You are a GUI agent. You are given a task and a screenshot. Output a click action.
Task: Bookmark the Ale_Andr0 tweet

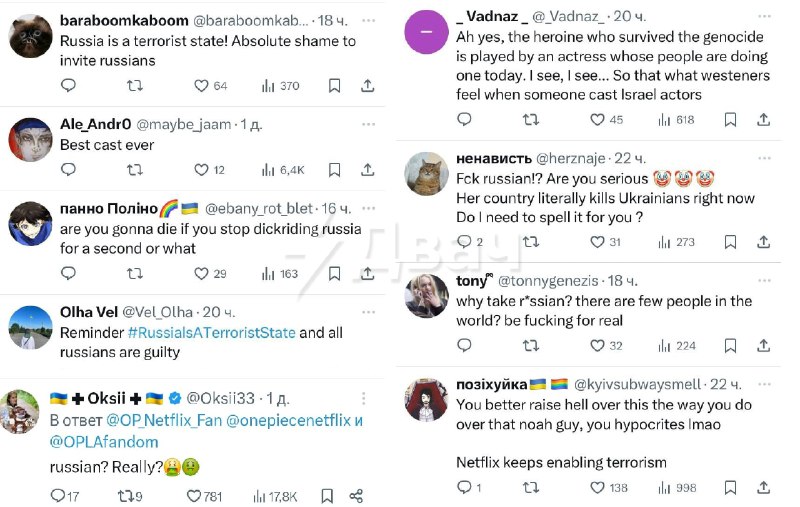pos(335,169)
